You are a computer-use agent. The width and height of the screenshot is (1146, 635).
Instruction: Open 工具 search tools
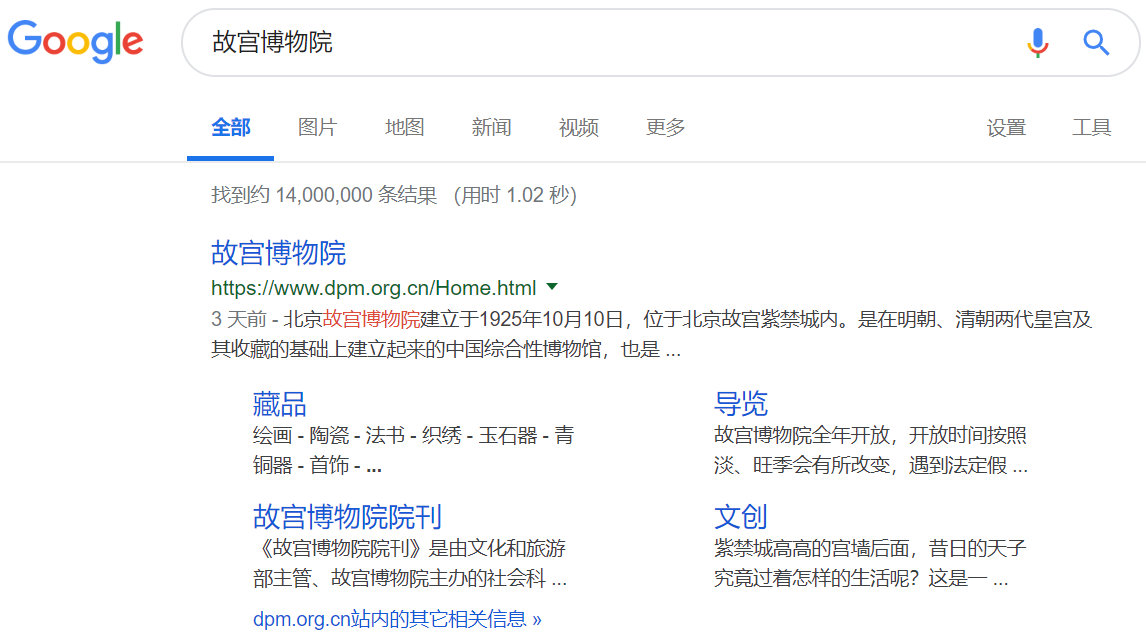1091,128
